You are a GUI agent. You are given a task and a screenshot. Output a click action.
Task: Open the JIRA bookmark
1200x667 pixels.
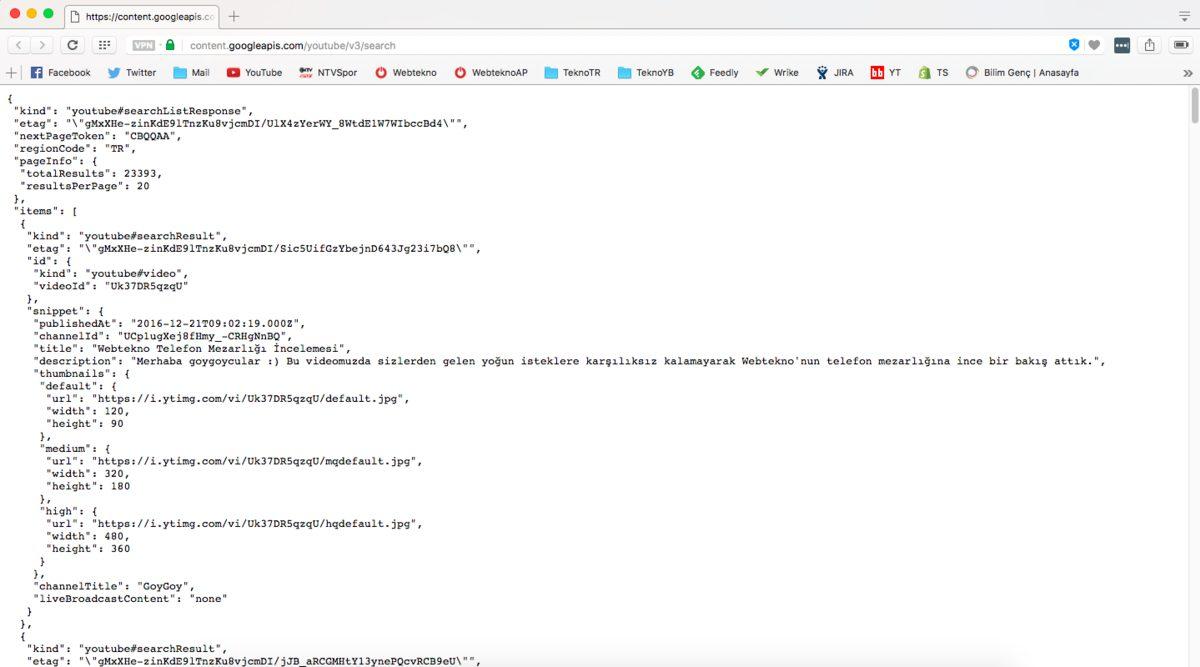coord(834,73)
